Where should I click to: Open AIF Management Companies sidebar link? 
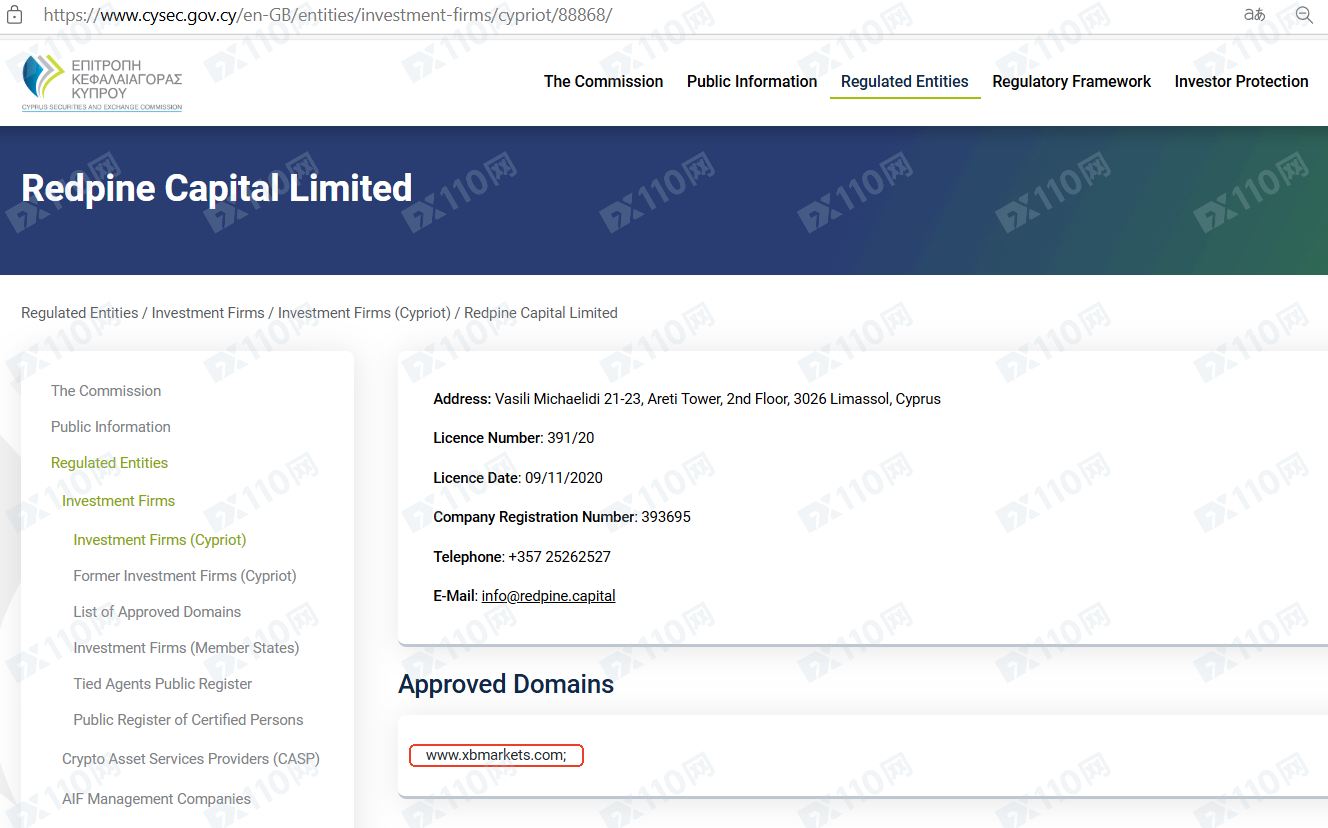pos(156,799)
